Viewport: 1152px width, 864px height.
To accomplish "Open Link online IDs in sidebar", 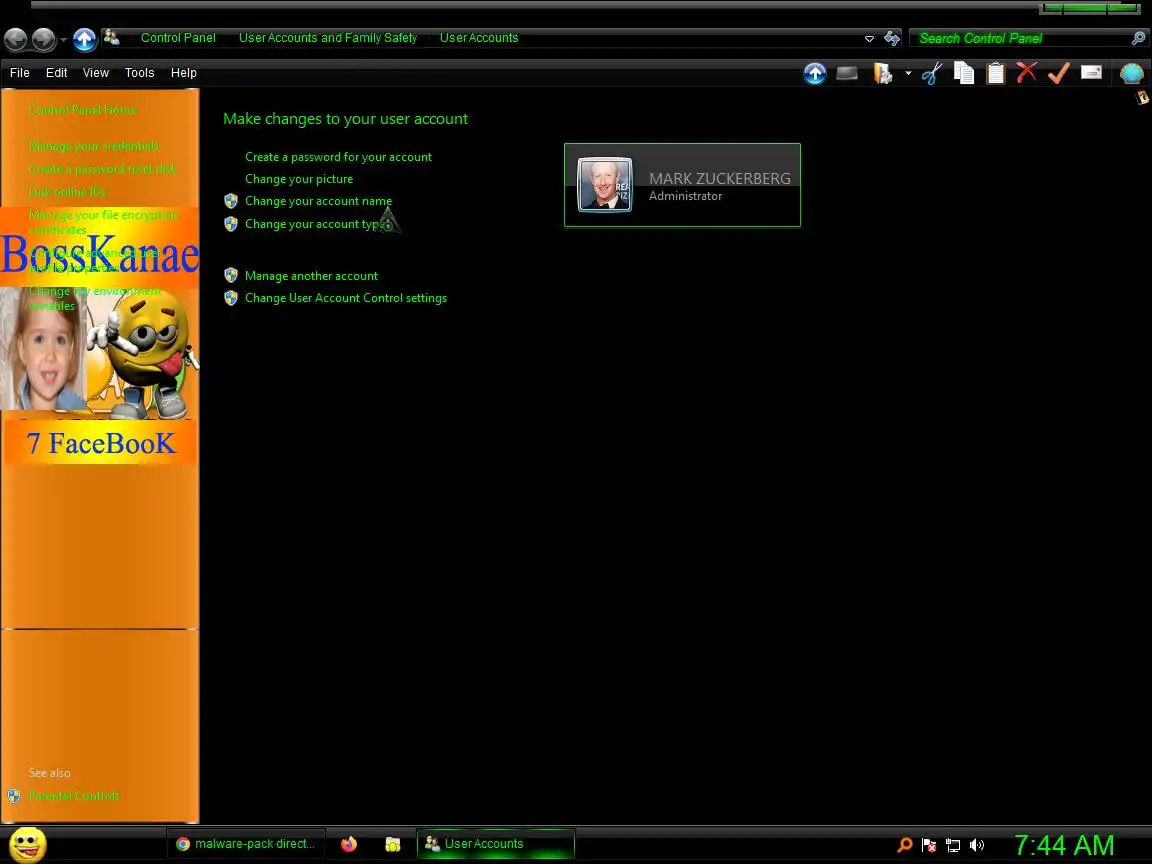I will [68, 192].
